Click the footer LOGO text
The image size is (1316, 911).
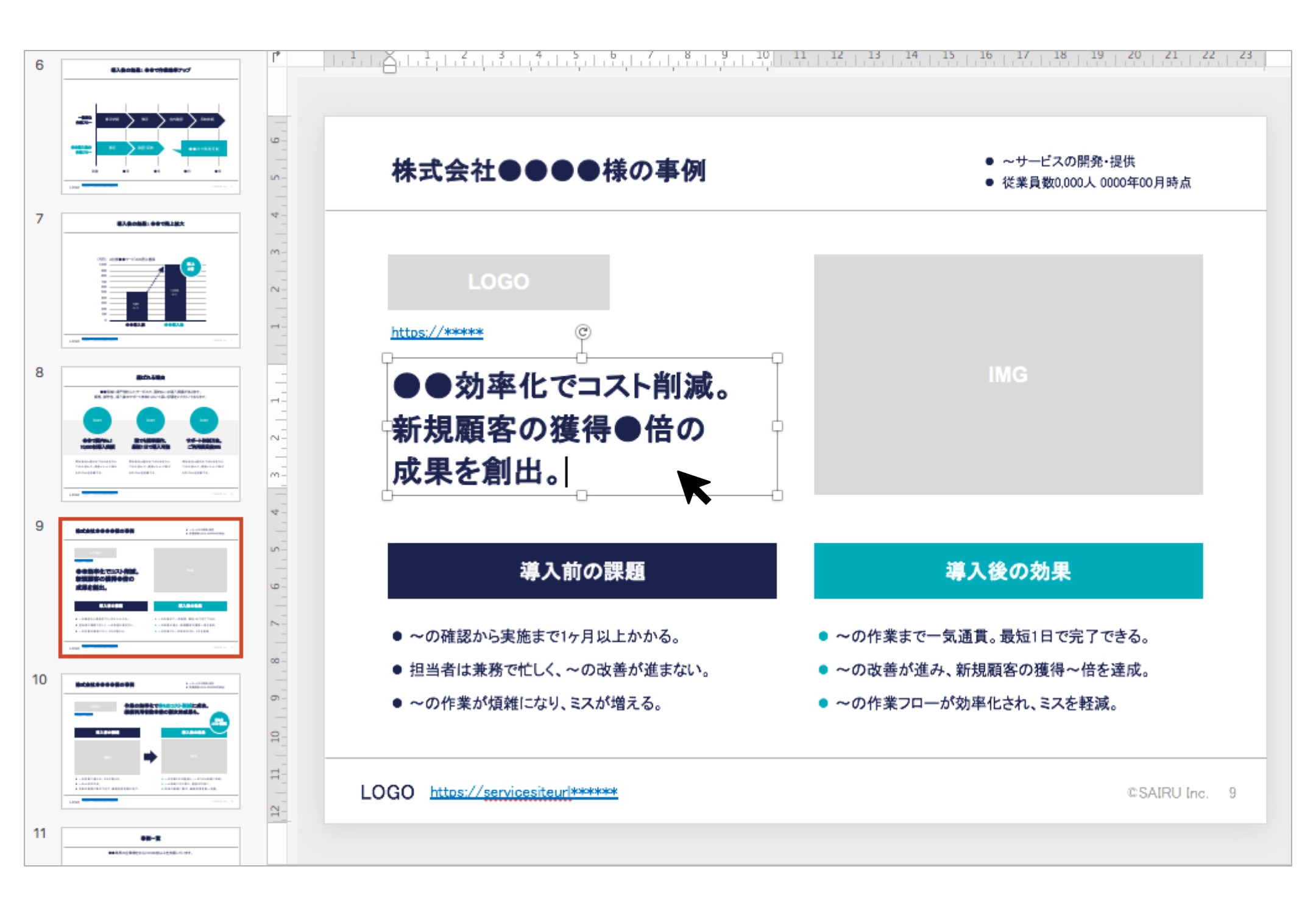(387, 792)
